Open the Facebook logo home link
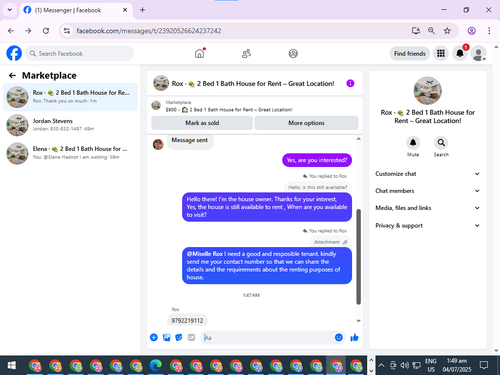Image resolution: width=500 pixels, height=375 pixels. pyautogui.click(x=14, y=53)
